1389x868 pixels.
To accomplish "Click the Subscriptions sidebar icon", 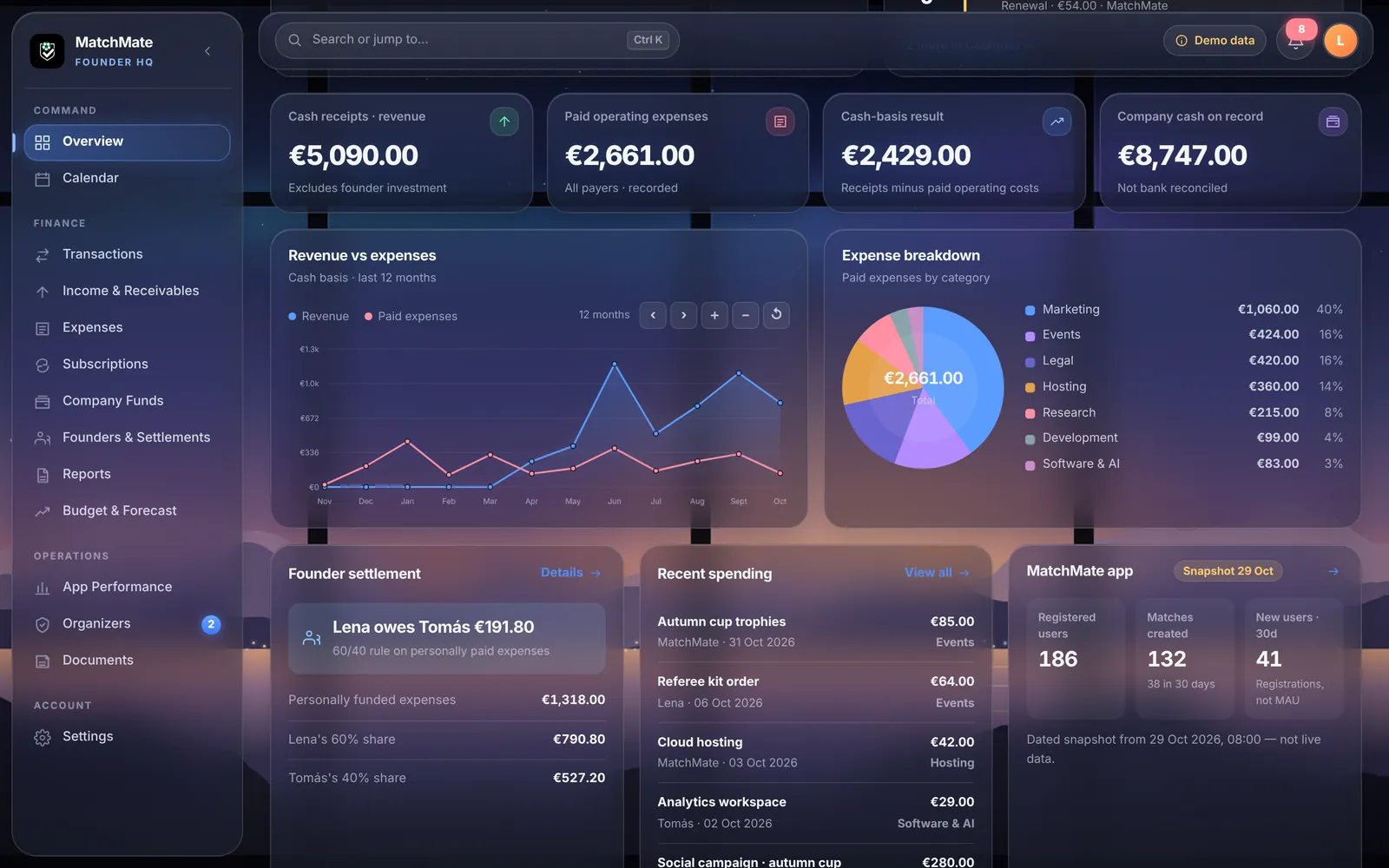I will click(43, 365).
